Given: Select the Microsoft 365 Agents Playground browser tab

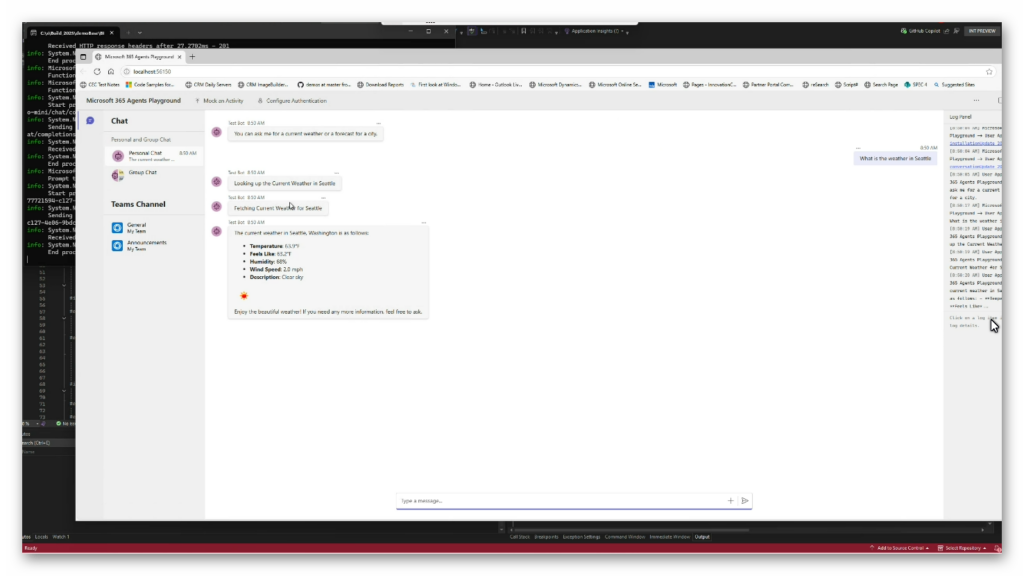Looking at the screenshot, I should [138, 57].
